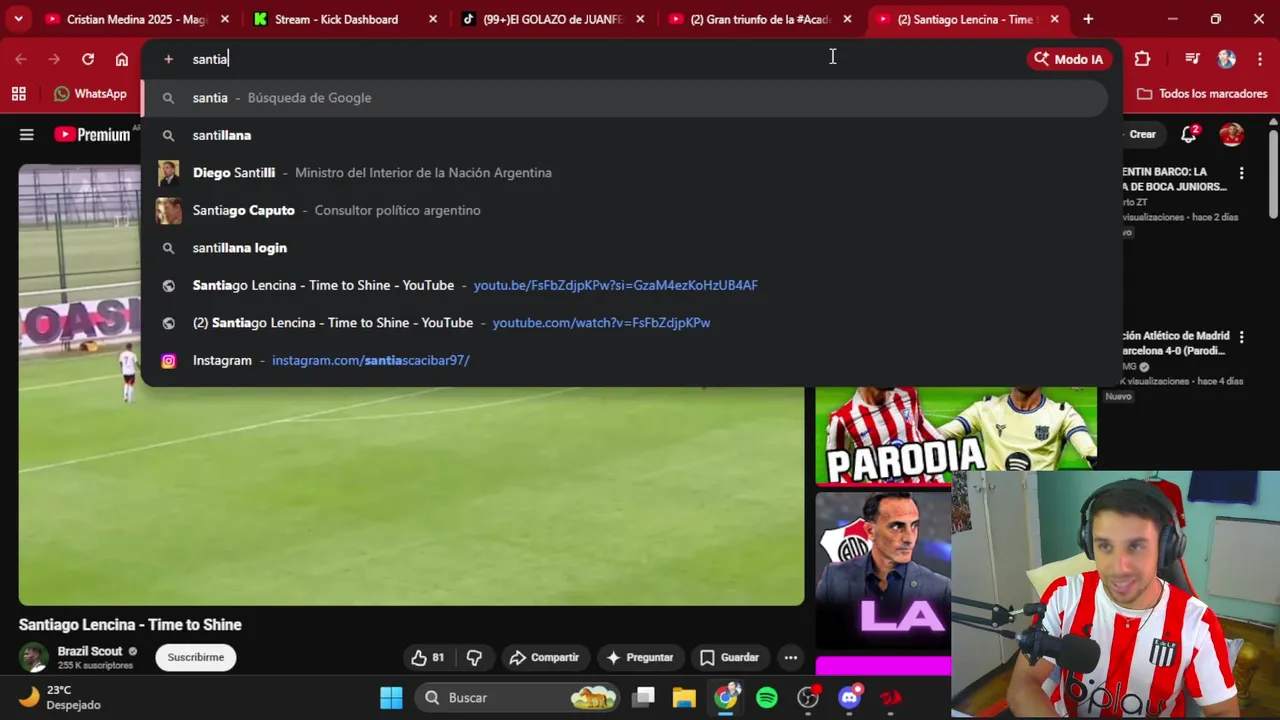Choose the Diego Santilli suggestion
1280x720 pixels.
tap(625, 173)
